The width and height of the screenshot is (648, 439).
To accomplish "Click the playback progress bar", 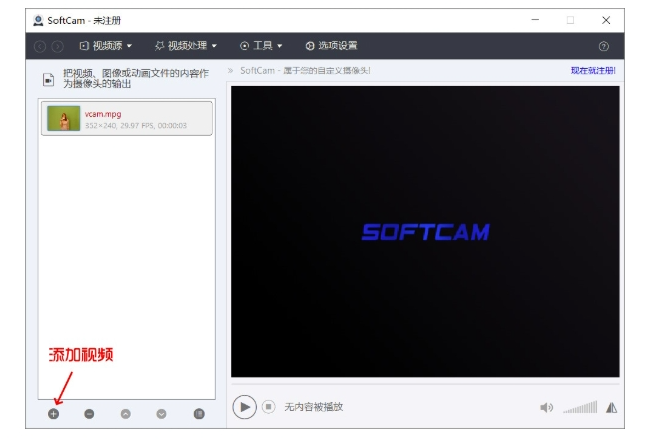I will (425, 384).
